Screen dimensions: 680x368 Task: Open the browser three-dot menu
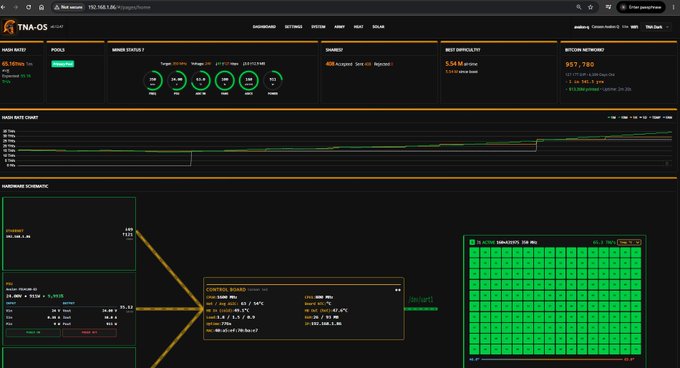[x=673, y=7]
